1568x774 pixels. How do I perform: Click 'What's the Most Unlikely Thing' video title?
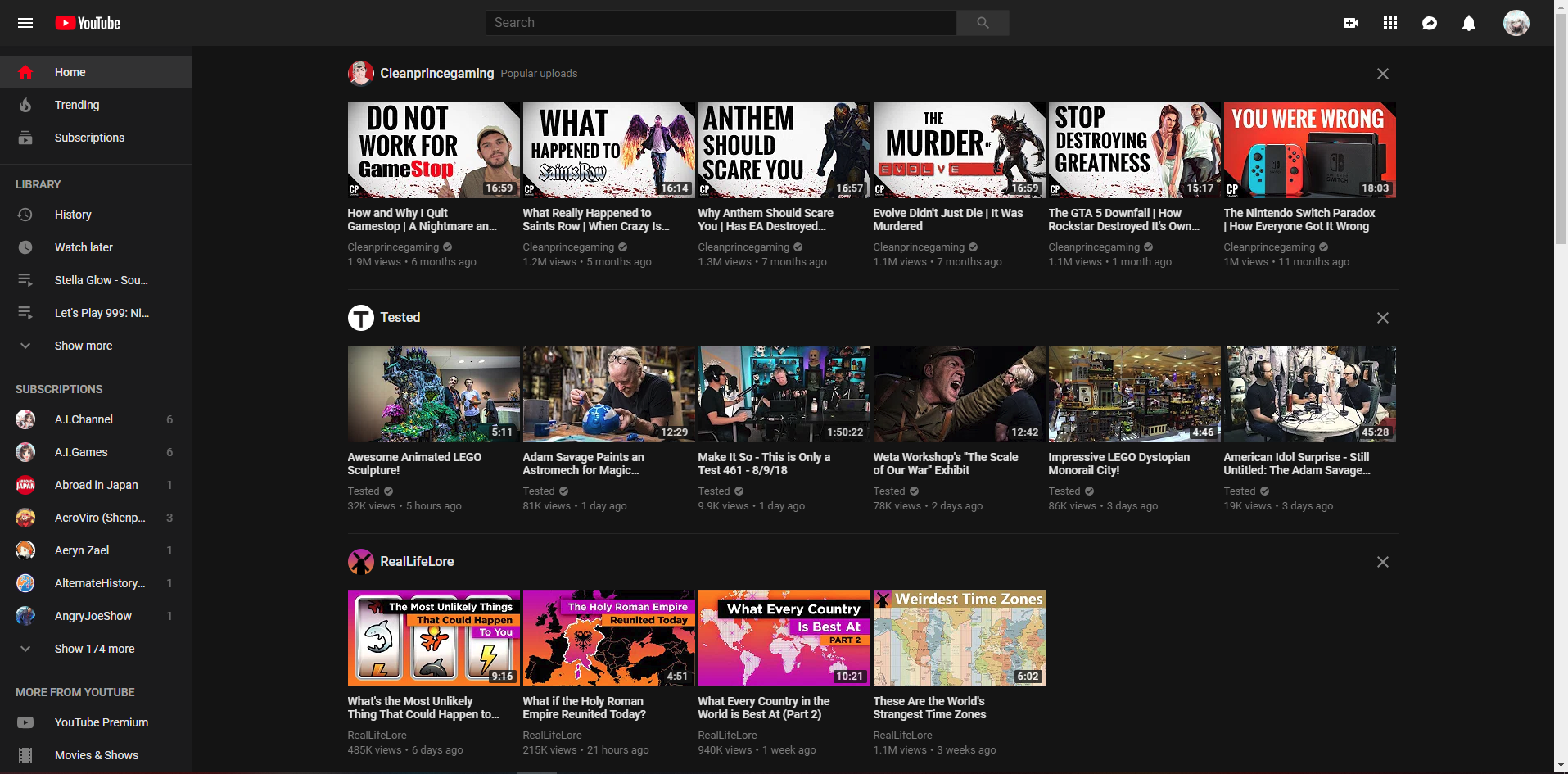click(423, 708)
